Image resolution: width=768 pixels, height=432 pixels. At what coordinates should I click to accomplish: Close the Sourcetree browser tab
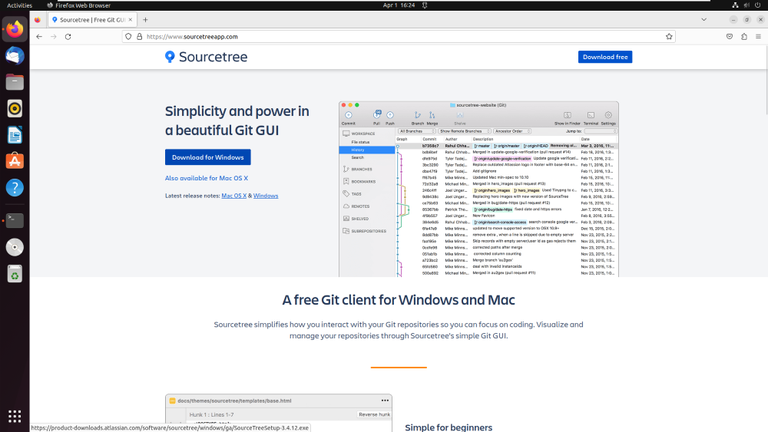(x=130, y=20)
